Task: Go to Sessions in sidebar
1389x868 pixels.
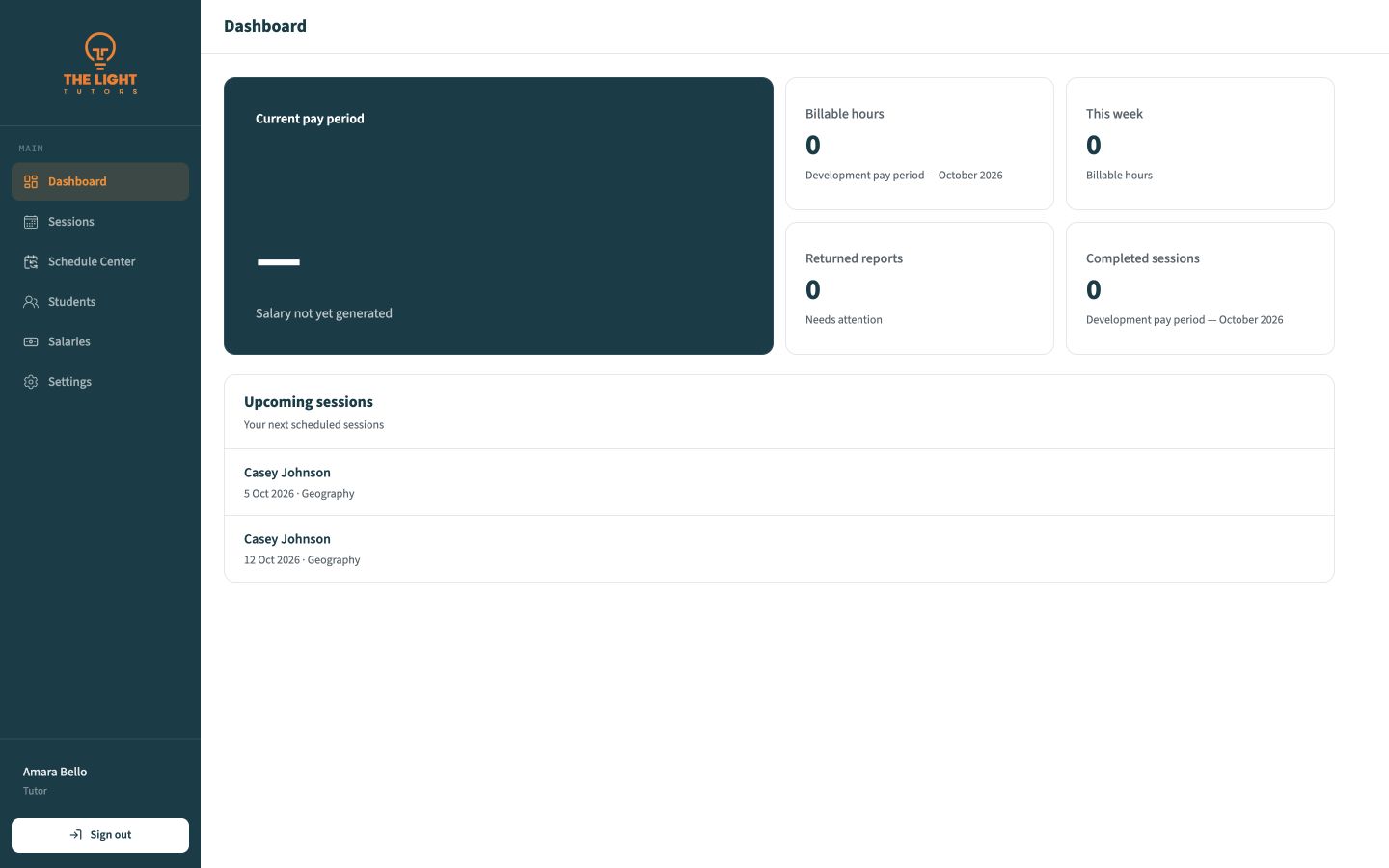Action: click(x=100, y=222)
